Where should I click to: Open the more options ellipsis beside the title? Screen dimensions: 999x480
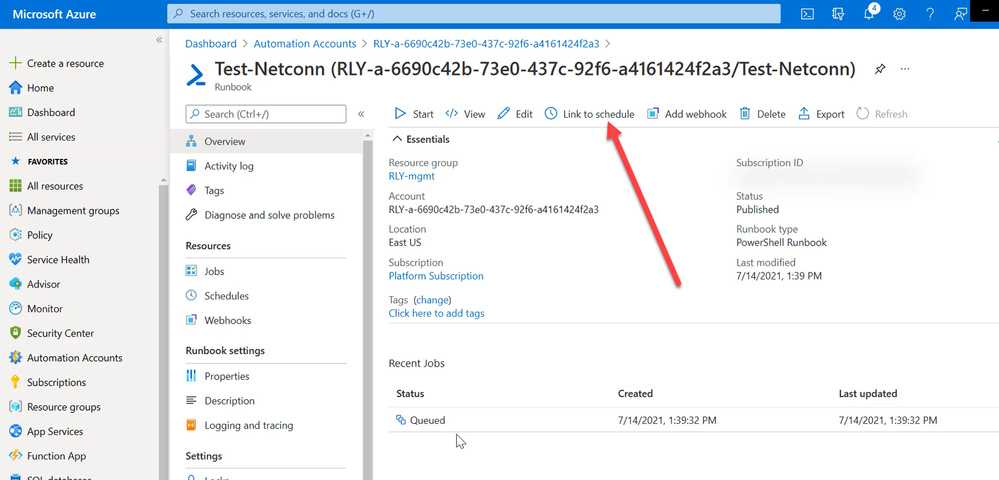(905, 69)
